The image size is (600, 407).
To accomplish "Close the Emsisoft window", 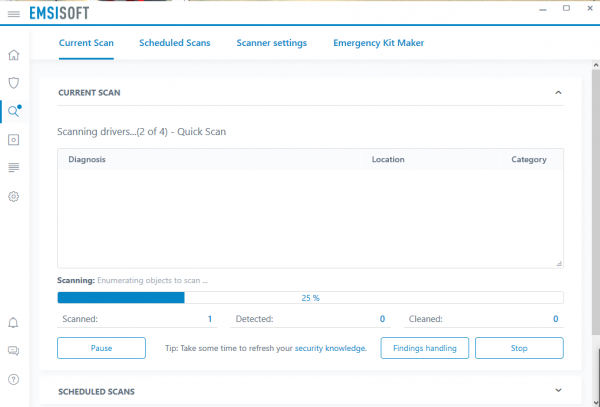I will 590,8.
